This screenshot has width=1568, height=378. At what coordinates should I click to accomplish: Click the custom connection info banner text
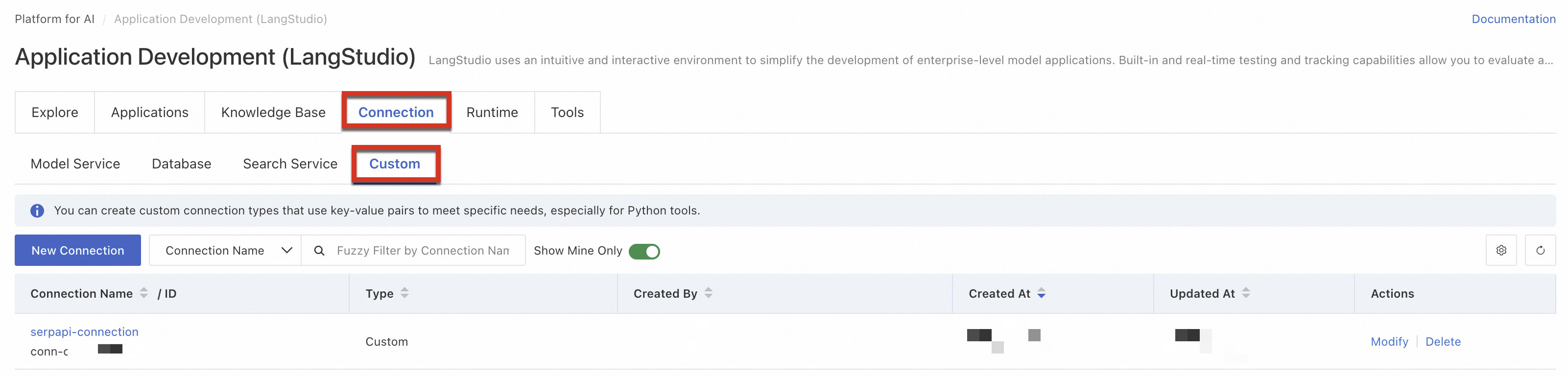[377, 211]
